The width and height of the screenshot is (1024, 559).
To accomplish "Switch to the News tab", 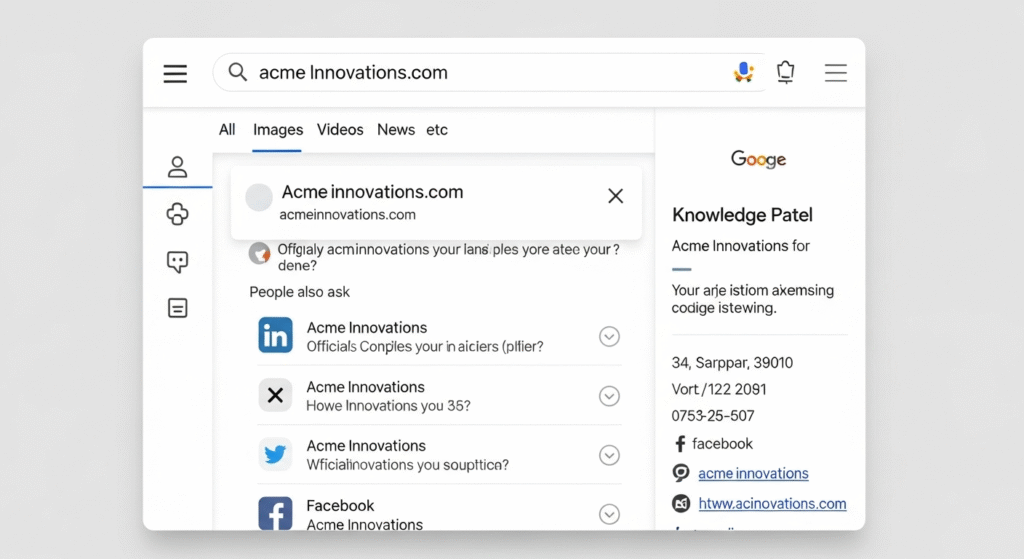I will pyautogui.click(x=395, y=130).
